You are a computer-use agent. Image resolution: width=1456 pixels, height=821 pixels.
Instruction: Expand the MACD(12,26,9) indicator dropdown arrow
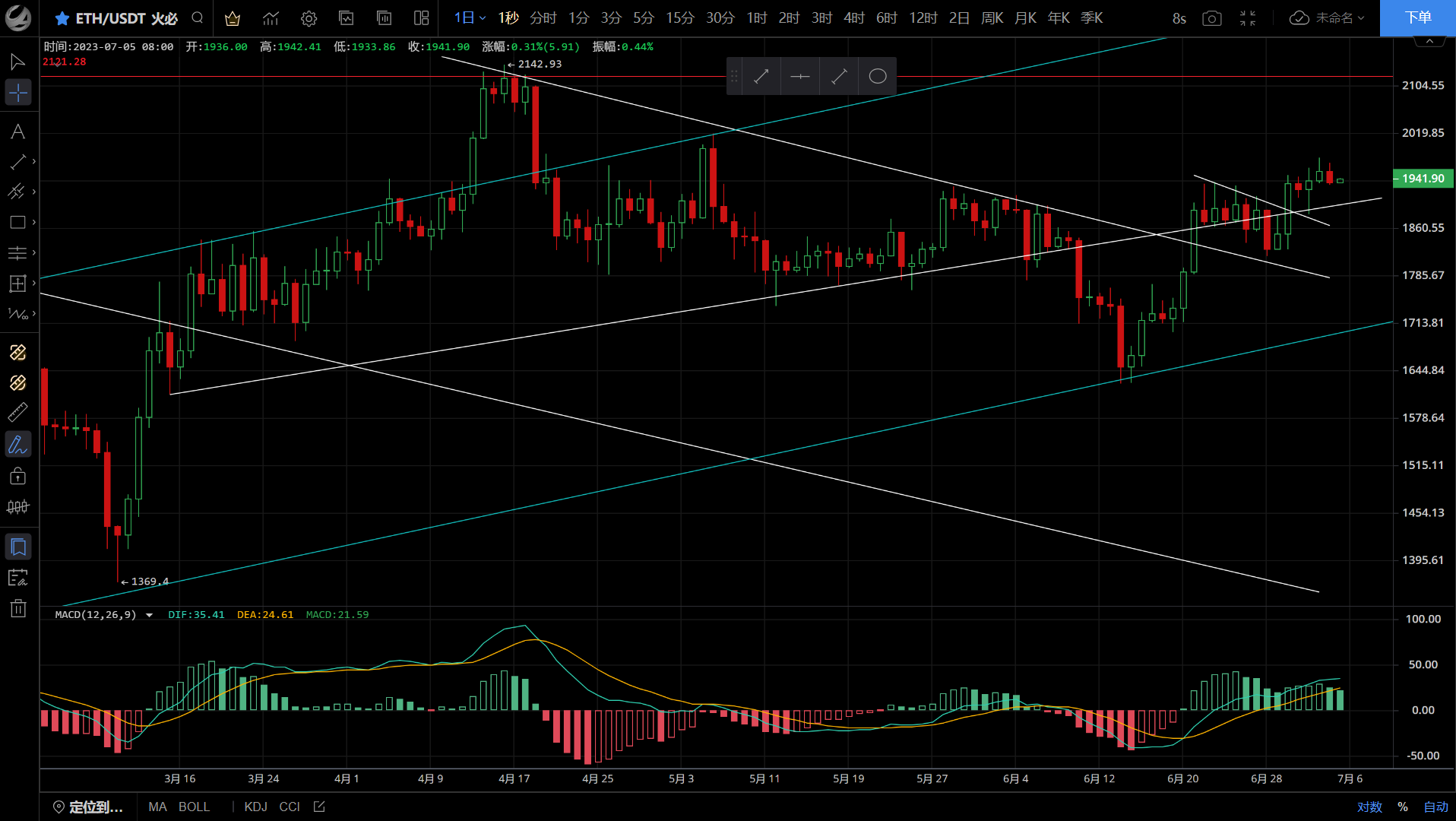click(x=150, y=615)
